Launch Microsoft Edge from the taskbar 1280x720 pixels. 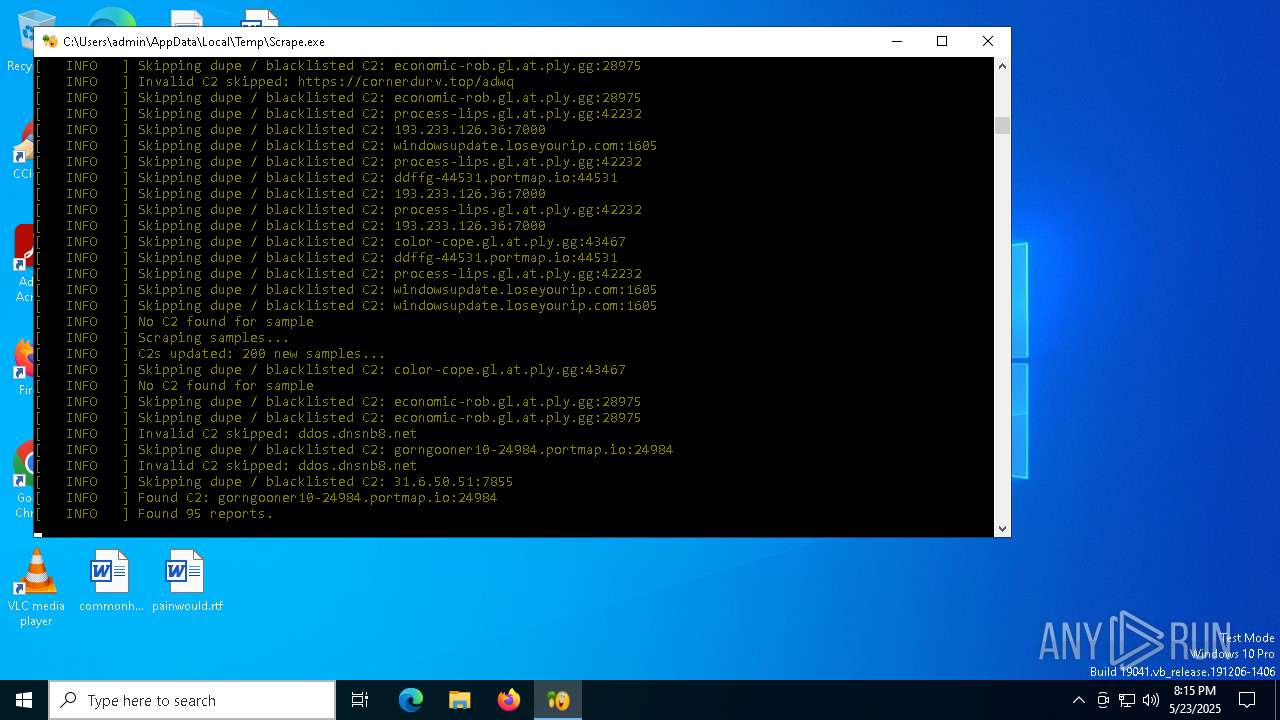click(411, 700)
